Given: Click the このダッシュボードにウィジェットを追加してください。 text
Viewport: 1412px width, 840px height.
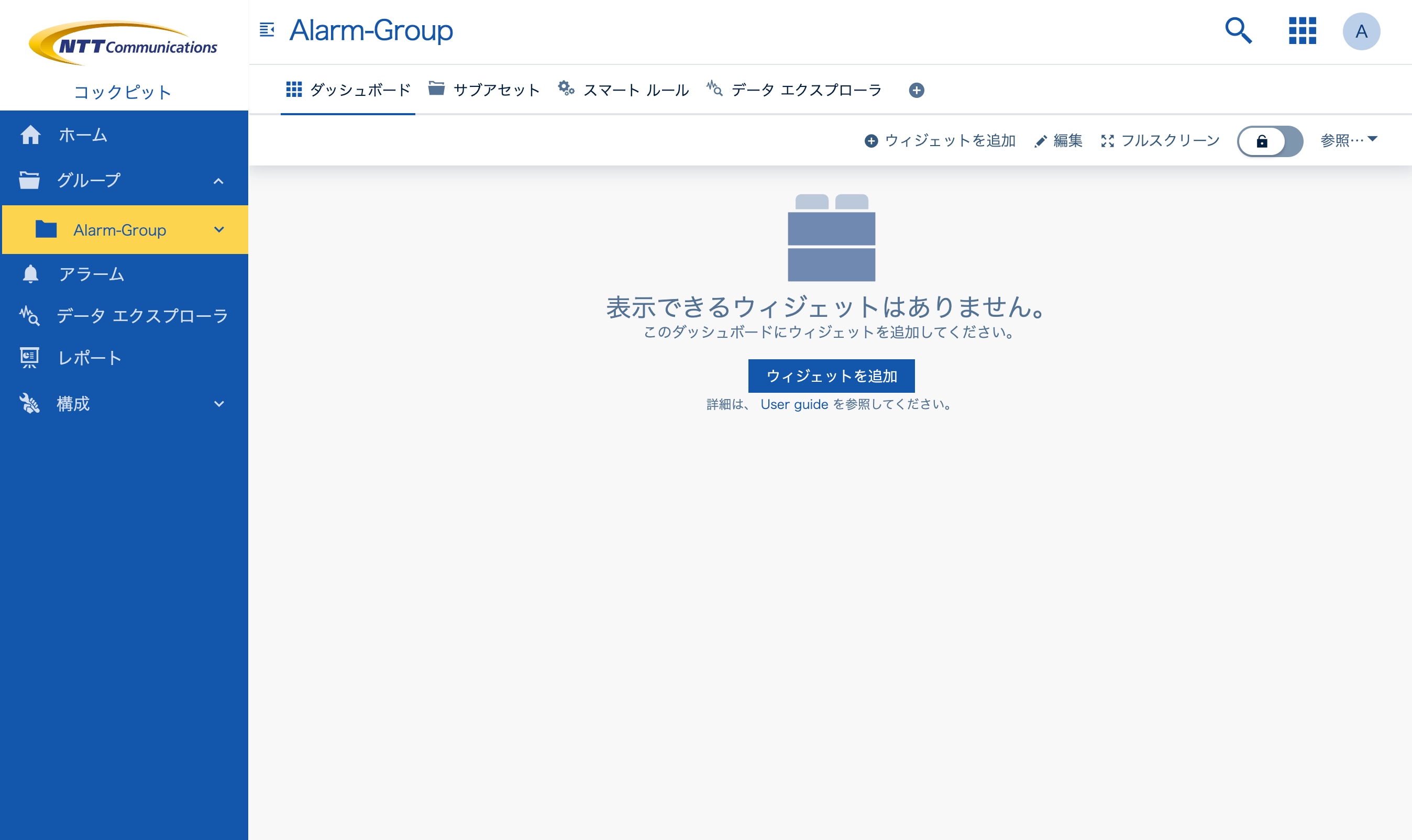Looking at the screenshot, I should point(829,332).
